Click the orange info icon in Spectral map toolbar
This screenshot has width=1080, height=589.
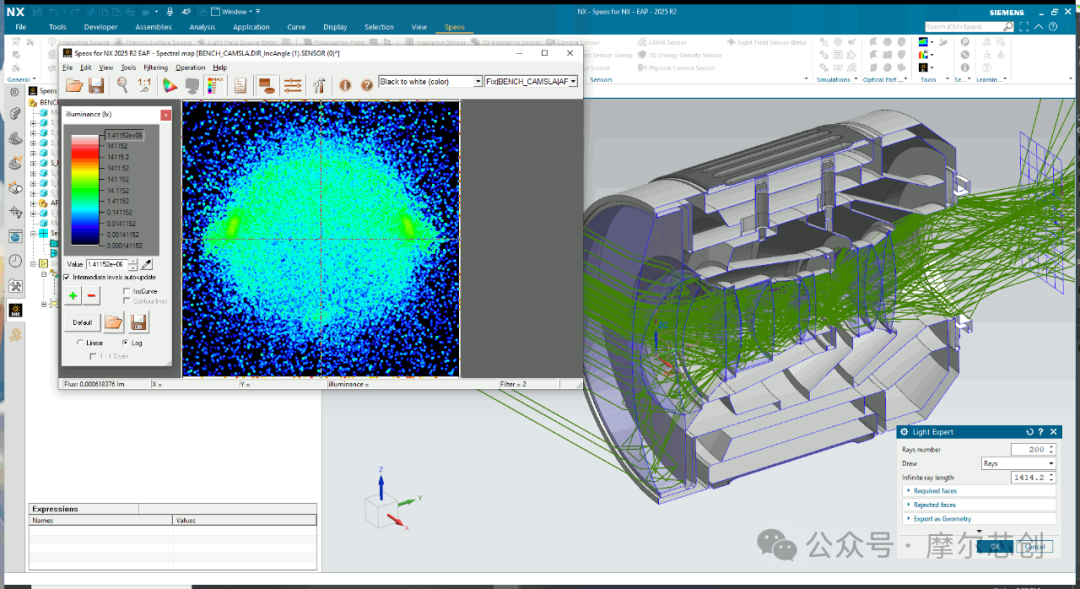(345, 85)
